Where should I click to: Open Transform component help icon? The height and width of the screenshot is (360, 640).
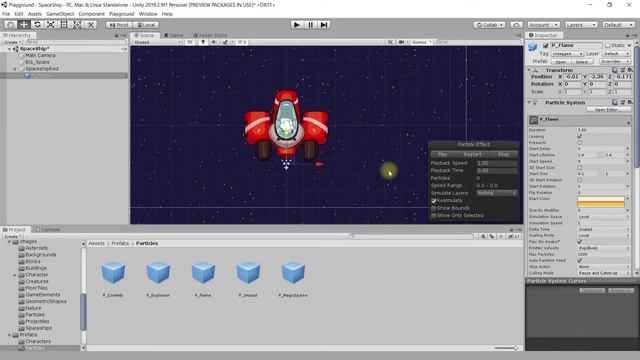[616, 70]
